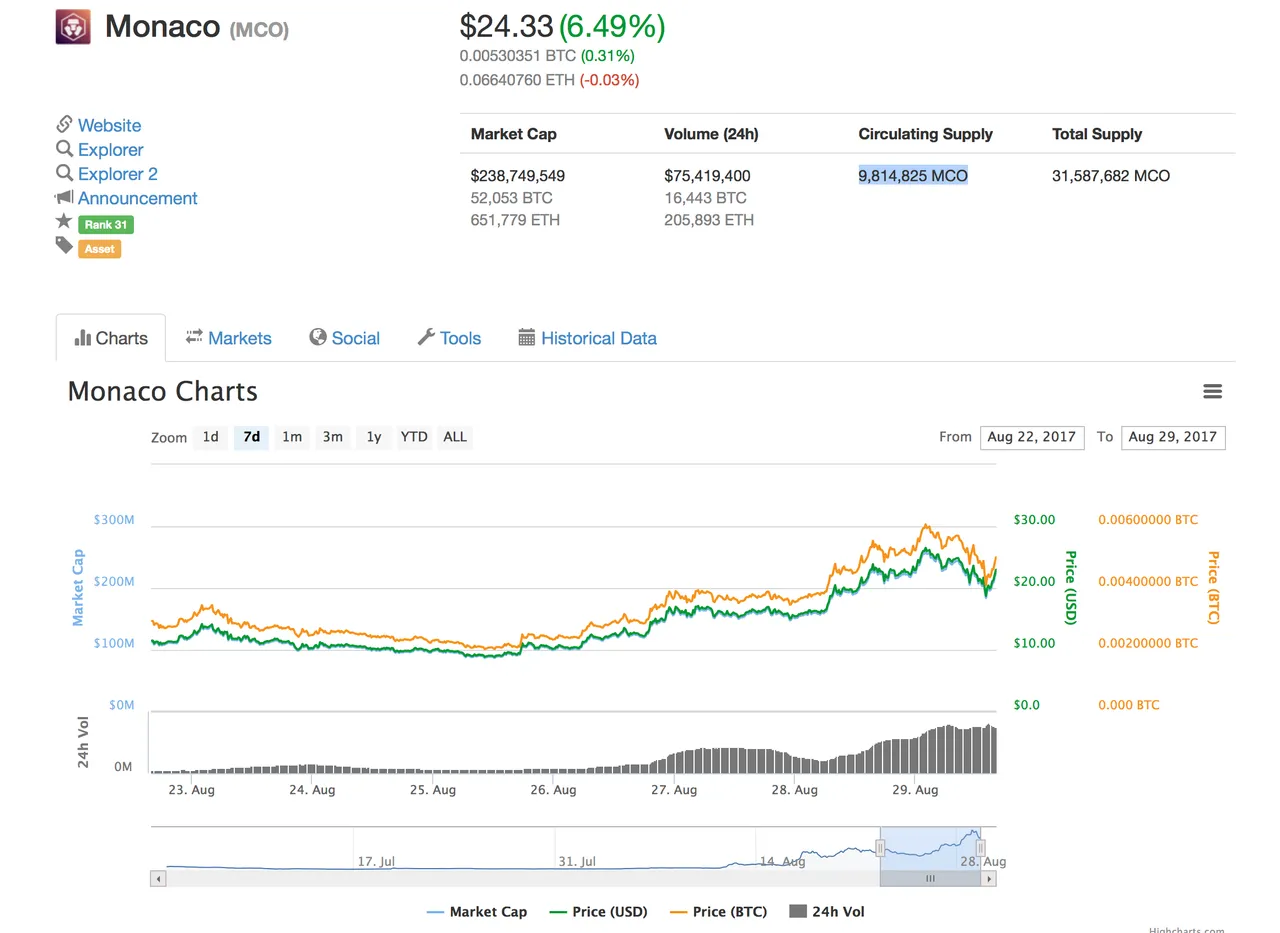This screenshot has width=1280, height=933.
Task: Click the magnifier icon beside Explorer 2
Action: [64, 173]
